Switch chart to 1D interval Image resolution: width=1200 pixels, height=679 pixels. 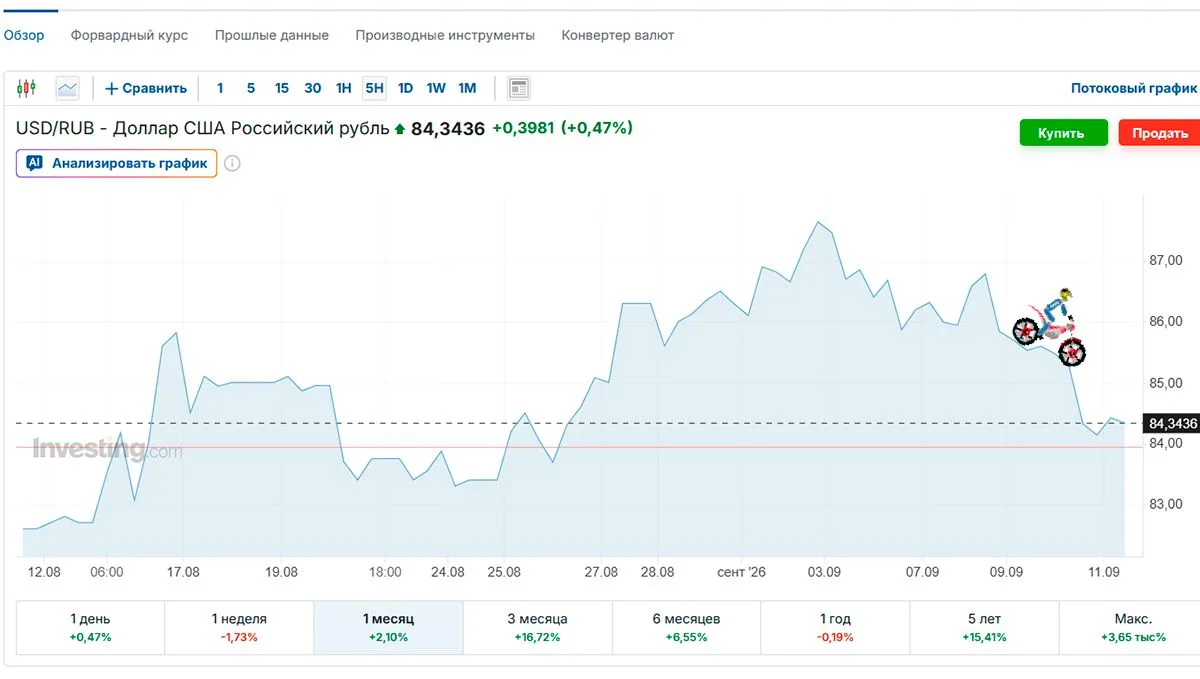[x=405, y=88]
